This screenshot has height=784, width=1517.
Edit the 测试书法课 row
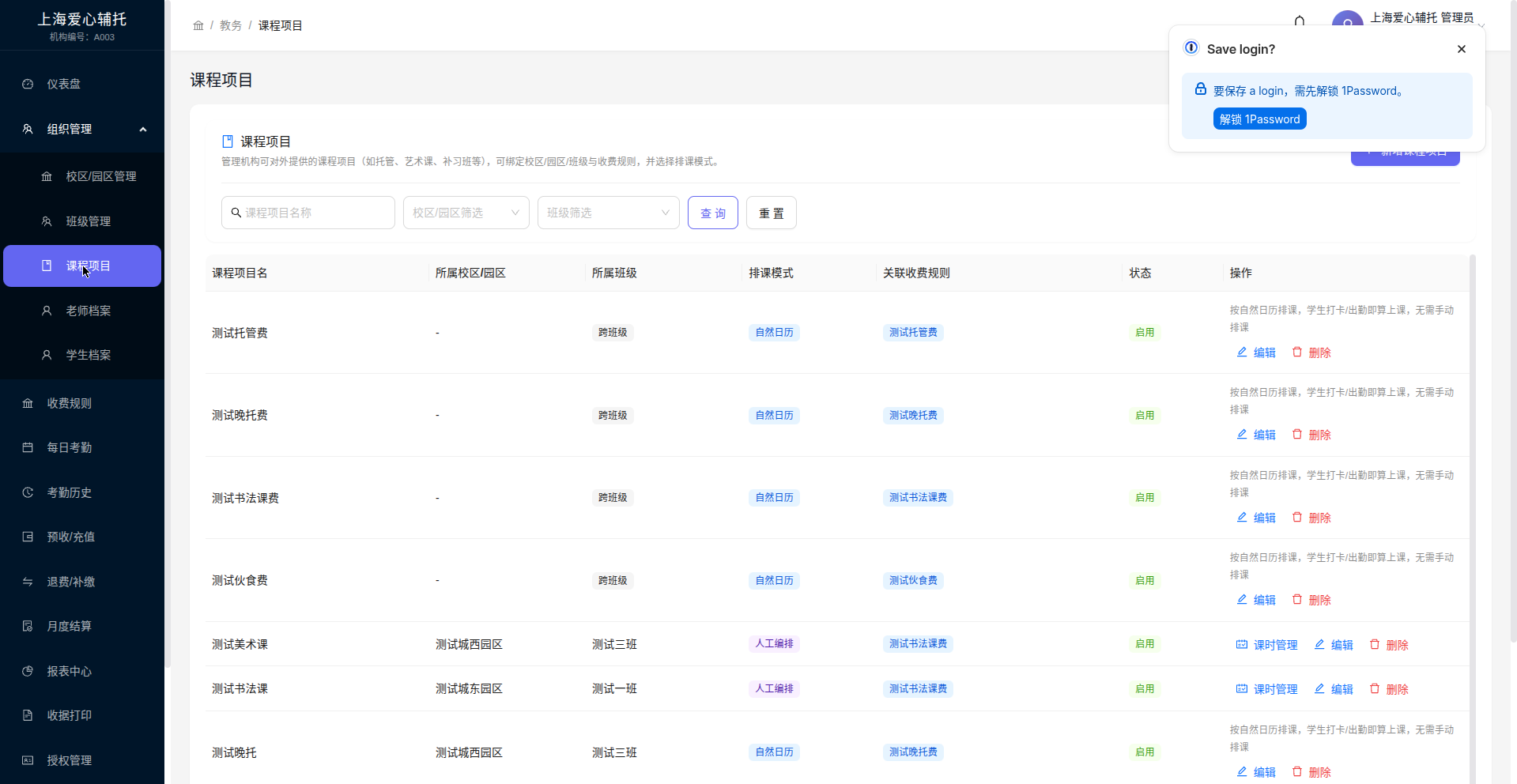1334,689
